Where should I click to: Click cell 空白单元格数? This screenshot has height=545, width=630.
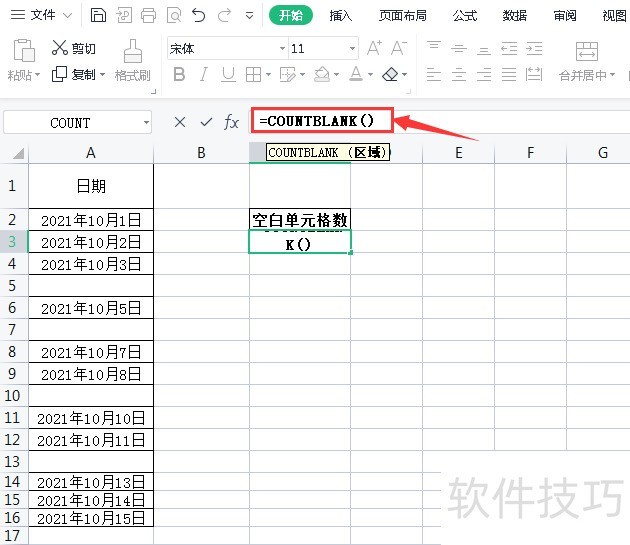click(x=300, y=220)
